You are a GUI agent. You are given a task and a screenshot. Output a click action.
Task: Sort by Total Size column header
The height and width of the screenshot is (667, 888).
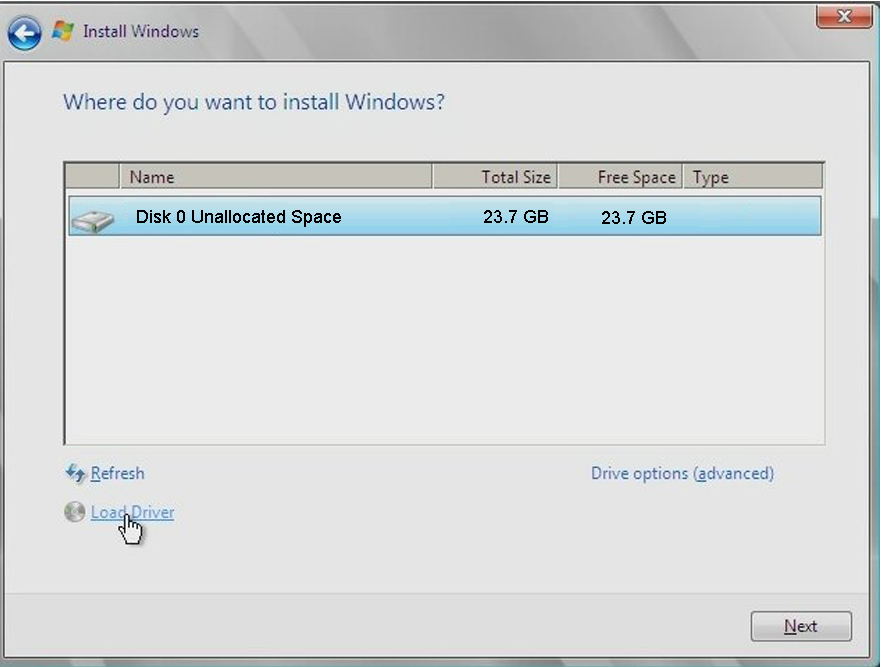tap(495, 177)
